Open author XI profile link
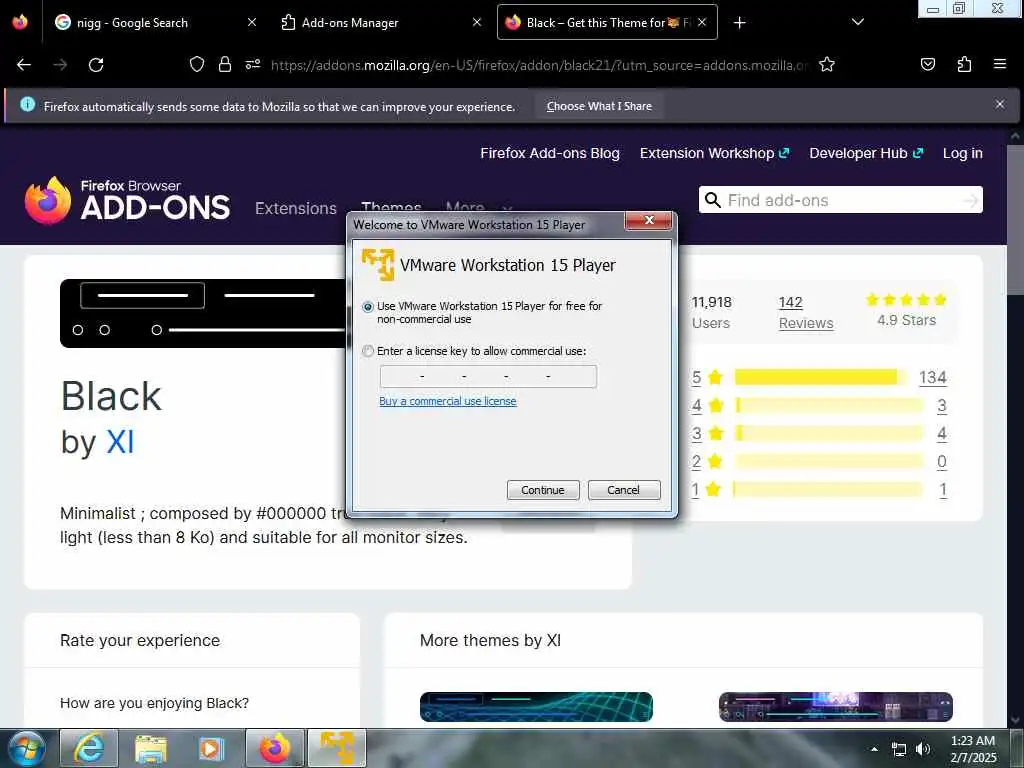The height and width of the screenshot is (768, 1024). [120, 442]
